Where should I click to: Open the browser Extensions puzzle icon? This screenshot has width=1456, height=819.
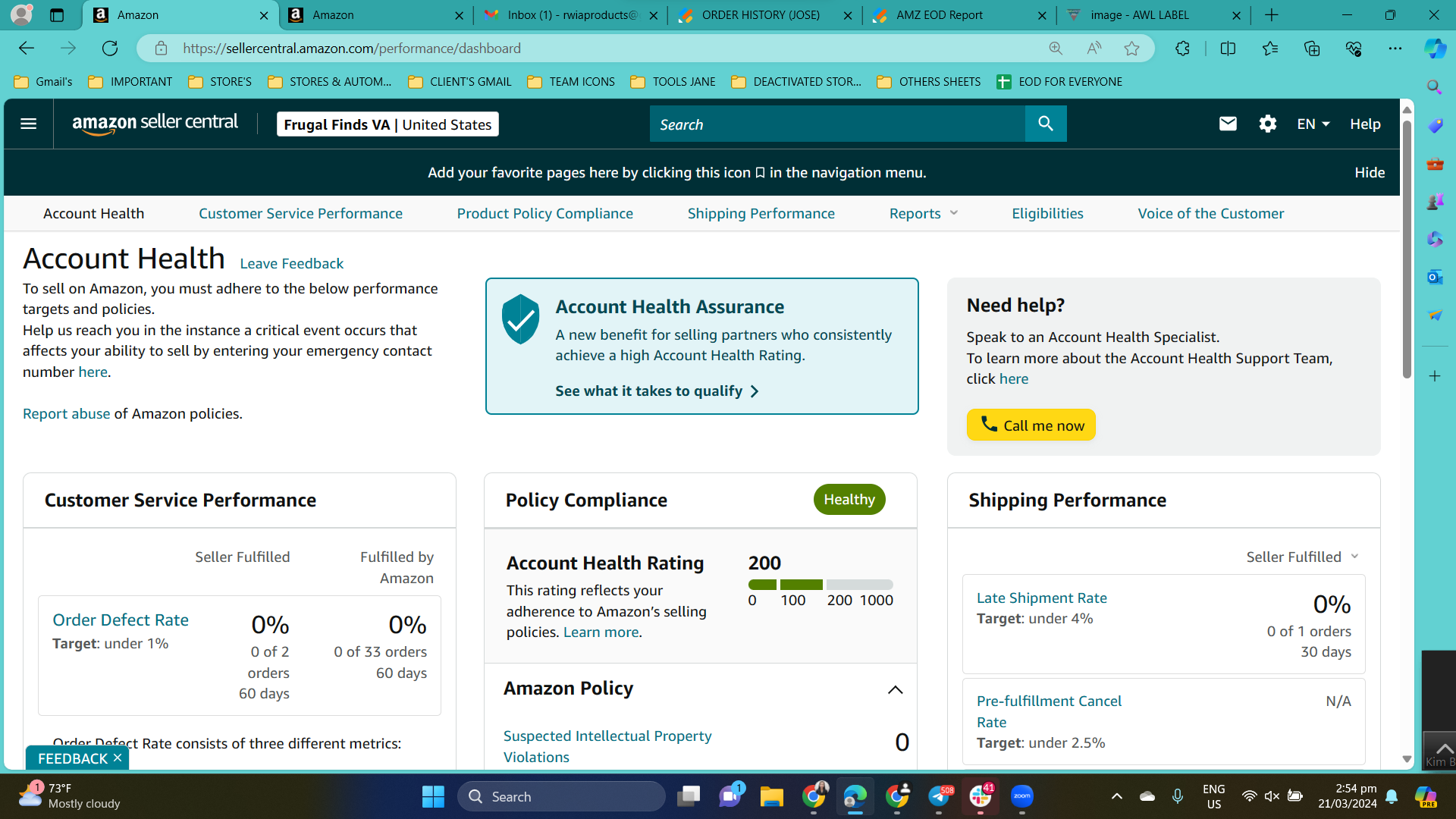pos(1182,49)
